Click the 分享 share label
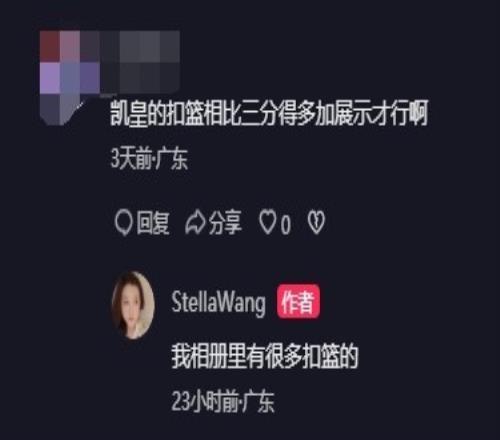The width and height of the screenshot is (500, 440). click(225, 223)
